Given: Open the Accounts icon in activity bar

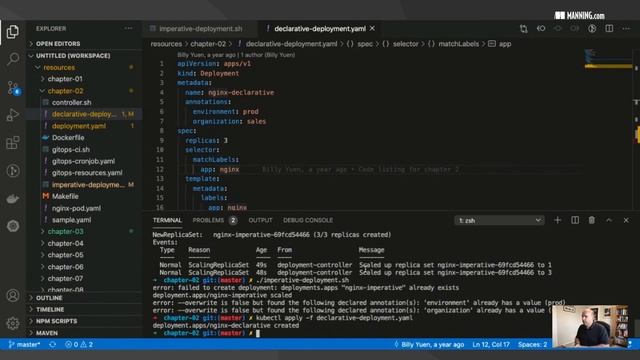Looking at the screenshot, I should pyautogui.click(x=13, y=295).
